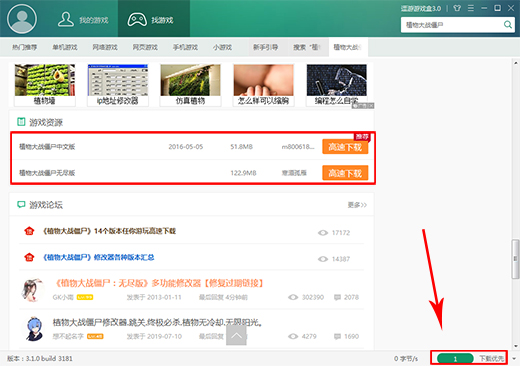The width and height of the screenshot is (520, 366).
Task: Click the 下载优先 label
Action: 492,359
